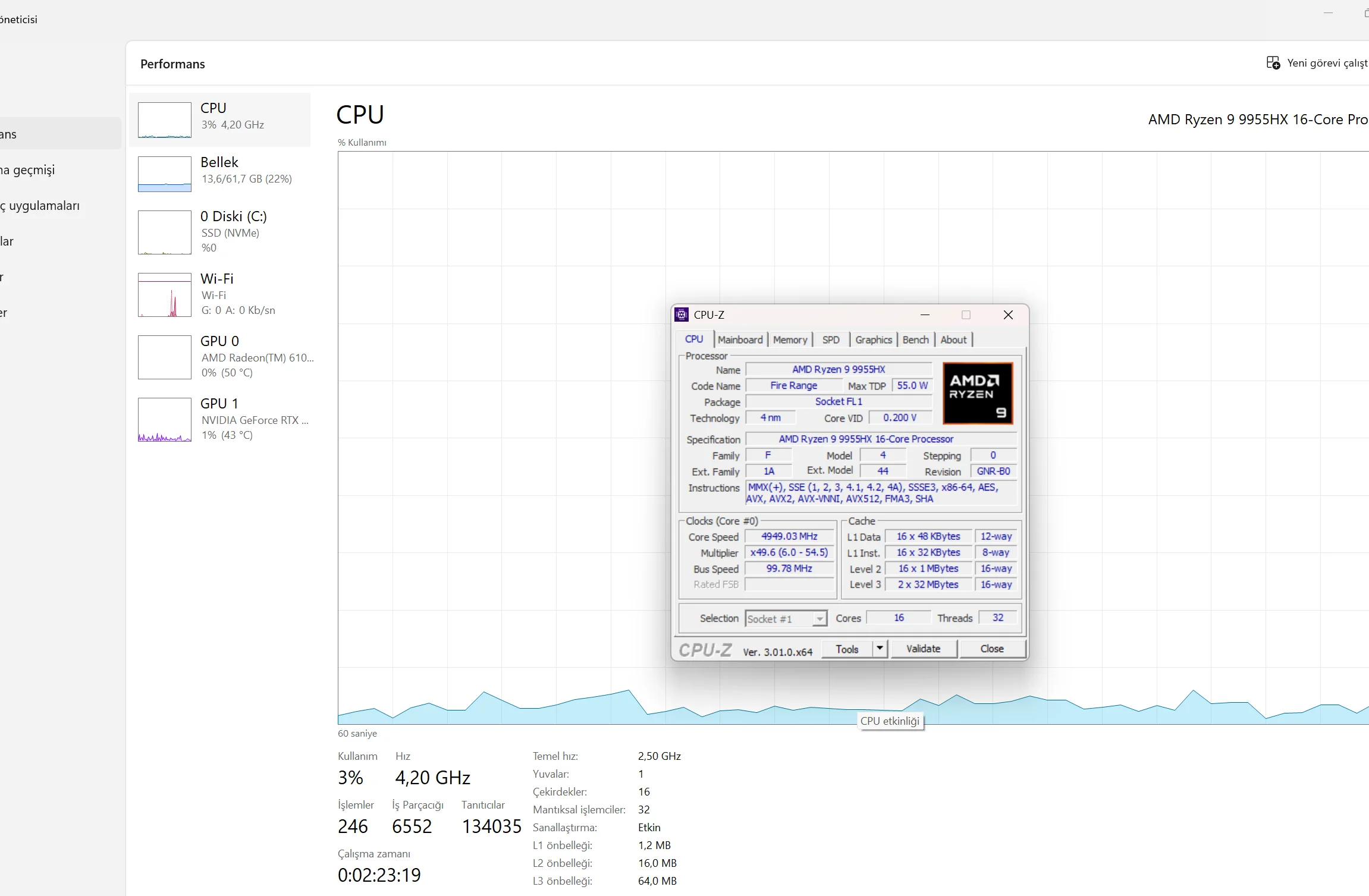1369x896 pixels.
Task: Switch to the Bench tab in CPU-Z
Action: [x=915, y=339]
